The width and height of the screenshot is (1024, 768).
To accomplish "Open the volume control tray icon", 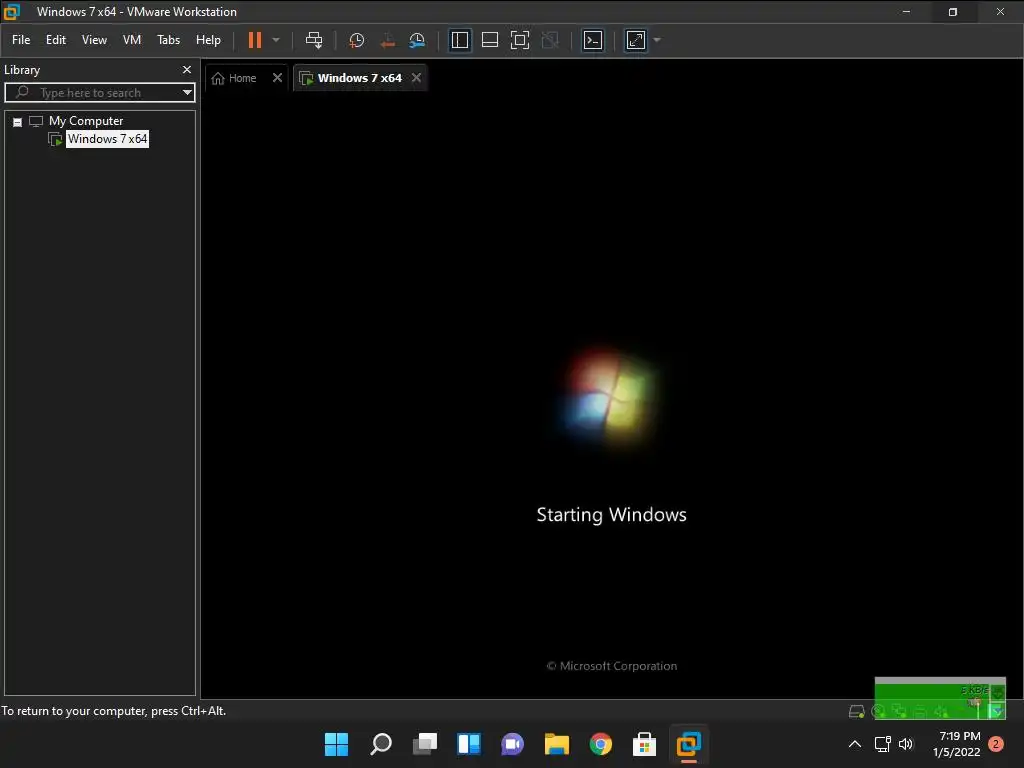I will 906,744.
